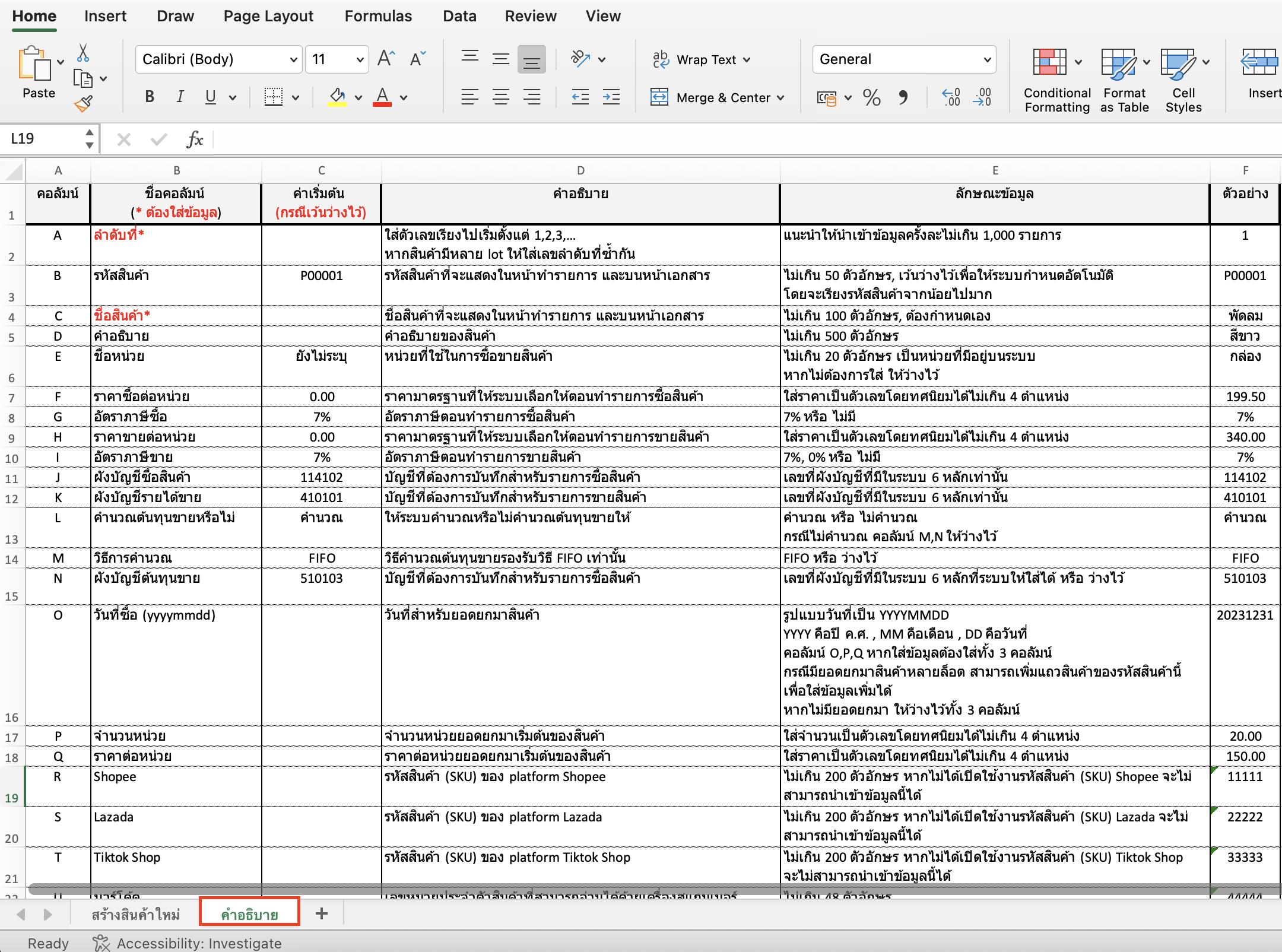Toggle Italic formatting

[x=180, y=97]
